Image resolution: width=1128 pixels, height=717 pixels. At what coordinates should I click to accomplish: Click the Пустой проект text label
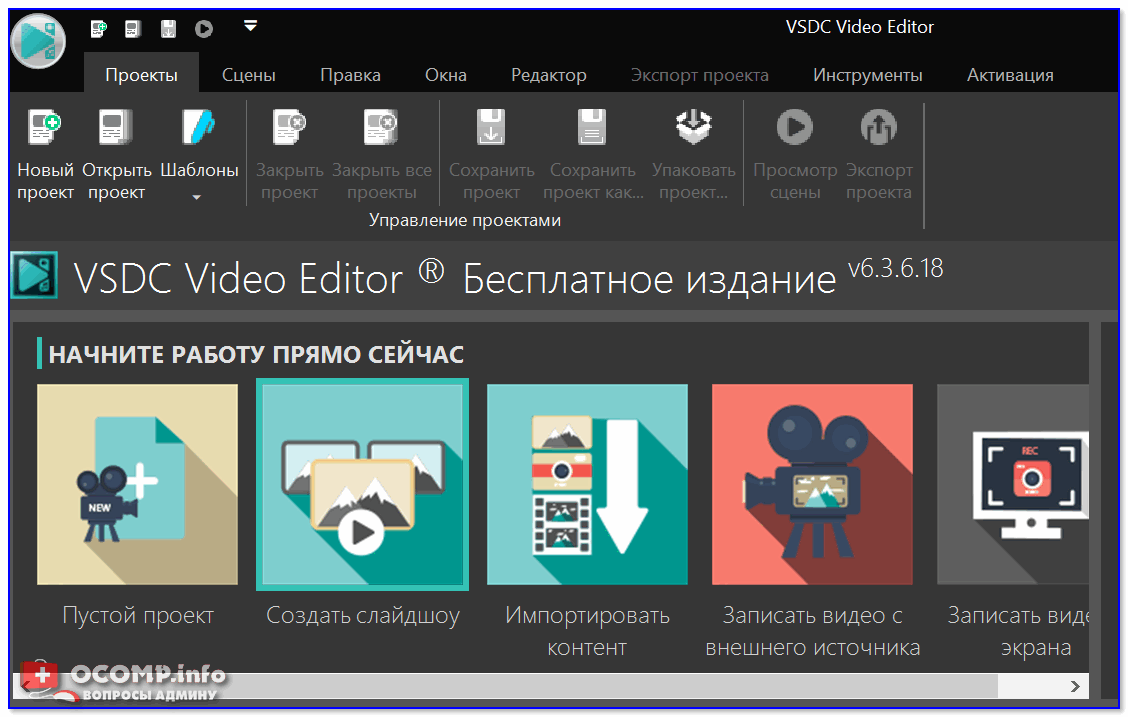click(137, 616)
